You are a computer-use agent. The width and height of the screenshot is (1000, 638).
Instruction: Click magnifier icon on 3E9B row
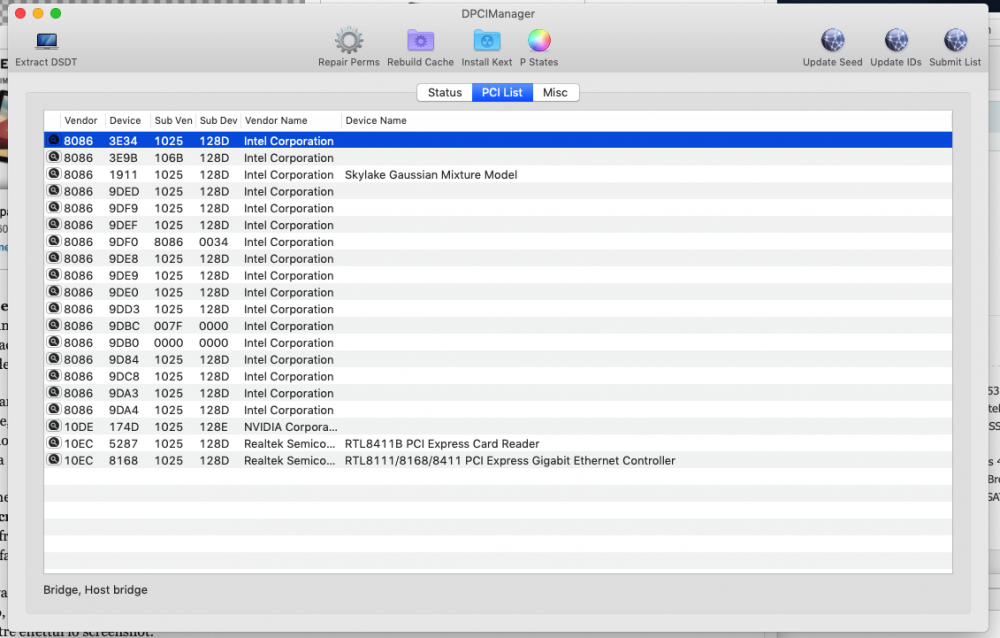(x=54, y=157)
